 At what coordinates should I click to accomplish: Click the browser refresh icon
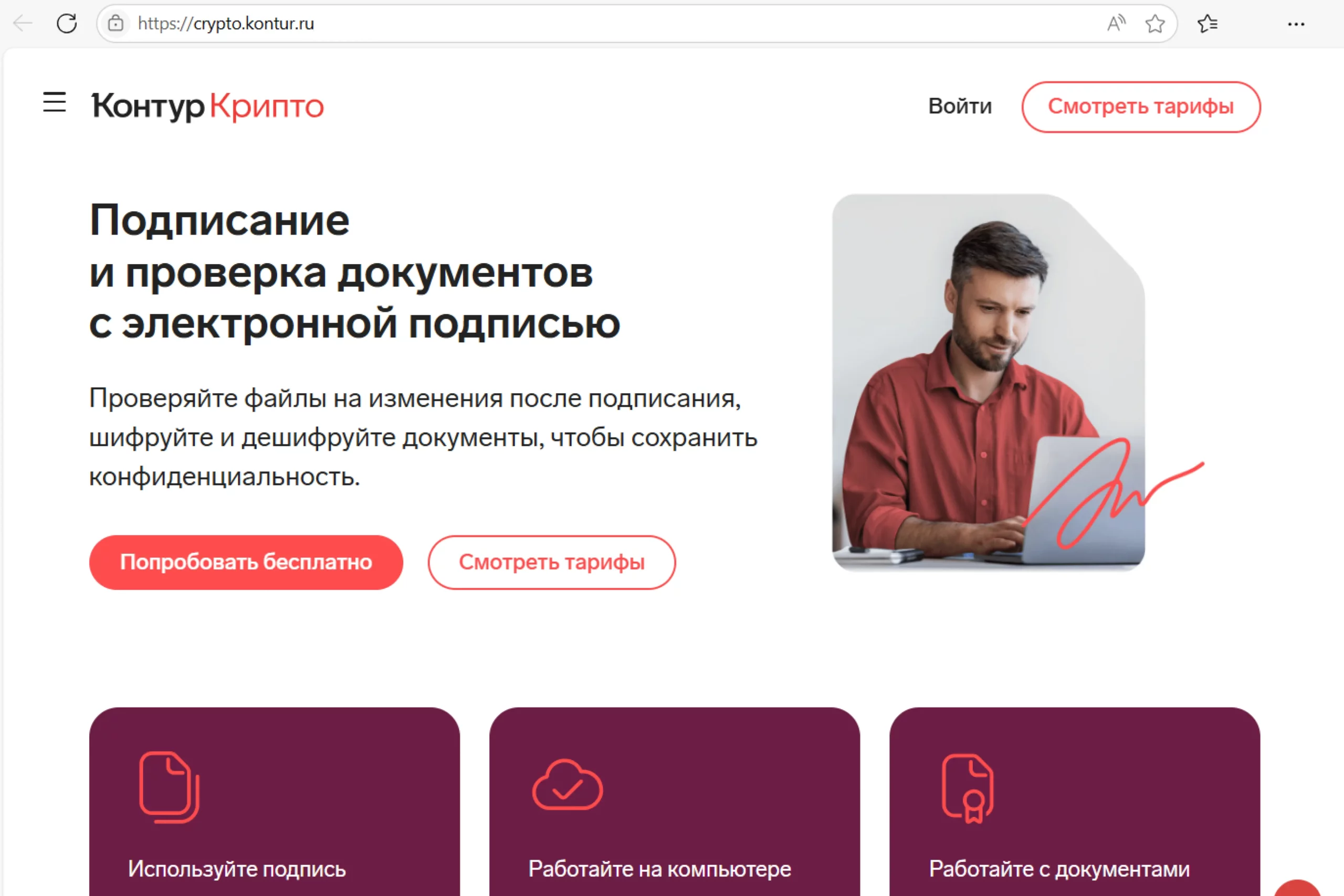click(67, 24)
